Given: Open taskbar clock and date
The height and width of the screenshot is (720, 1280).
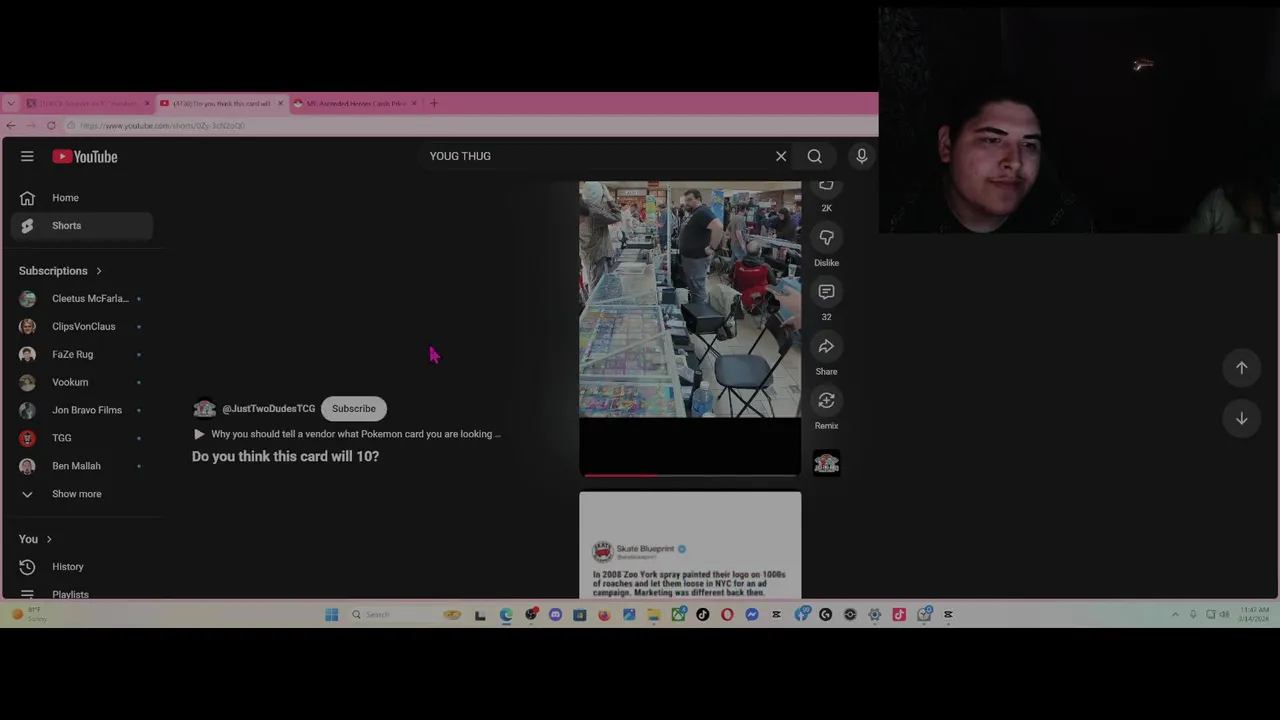Looking at the screenshot, I should coord(1254,614).
